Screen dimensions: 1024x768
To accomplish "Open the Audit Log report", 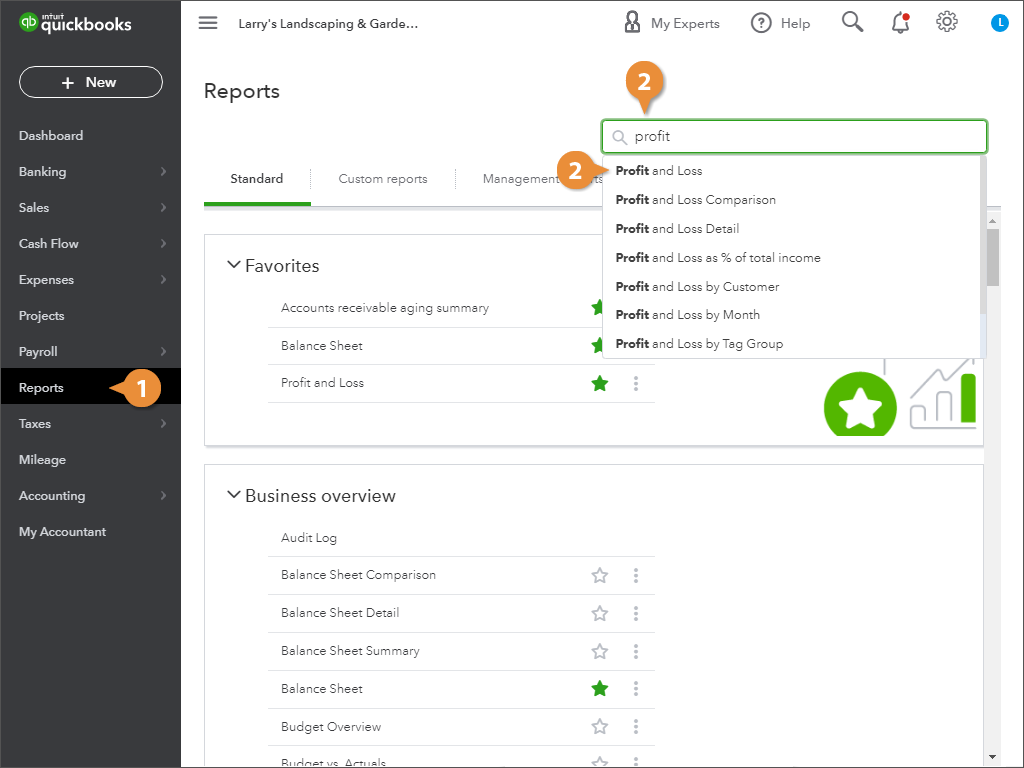I will click(x=309, y=538).
